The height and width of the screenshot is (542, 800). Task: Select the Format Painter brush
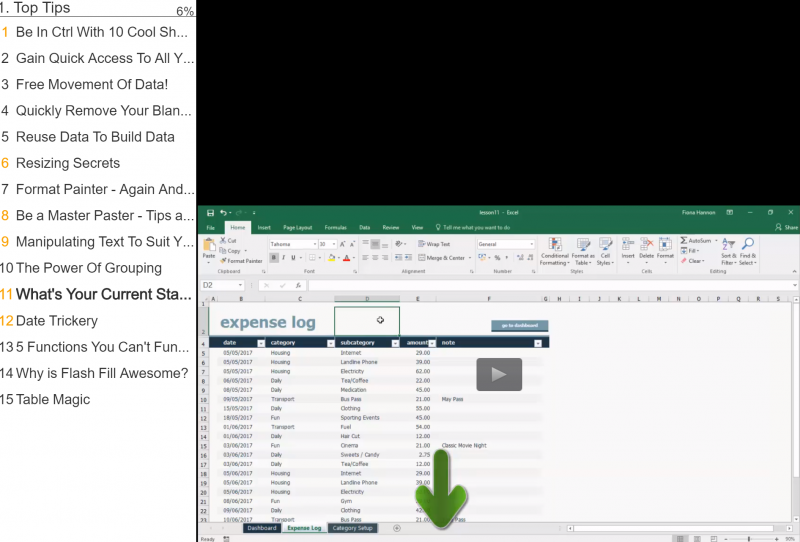pyautogui.click(x=223, y=261)
